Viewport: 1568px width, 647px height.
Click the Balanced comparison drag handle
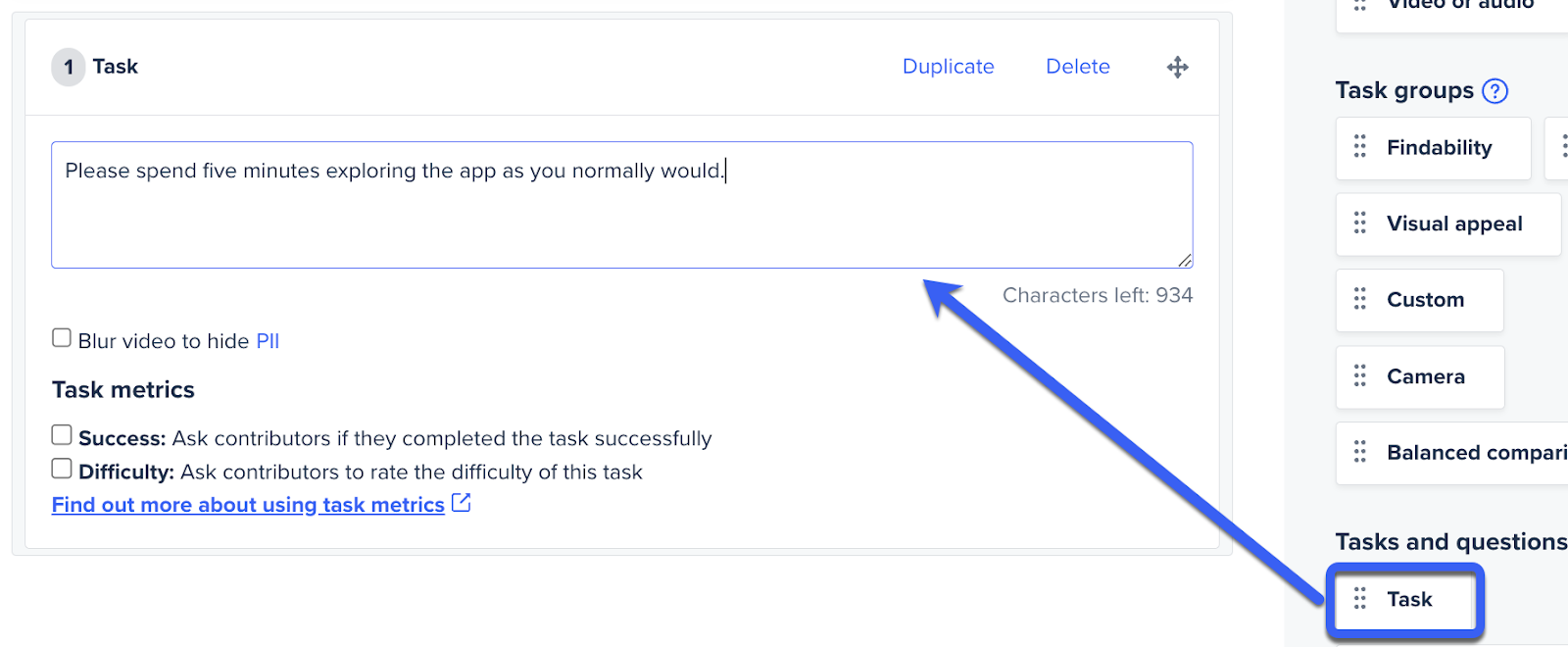(1360, 452)
